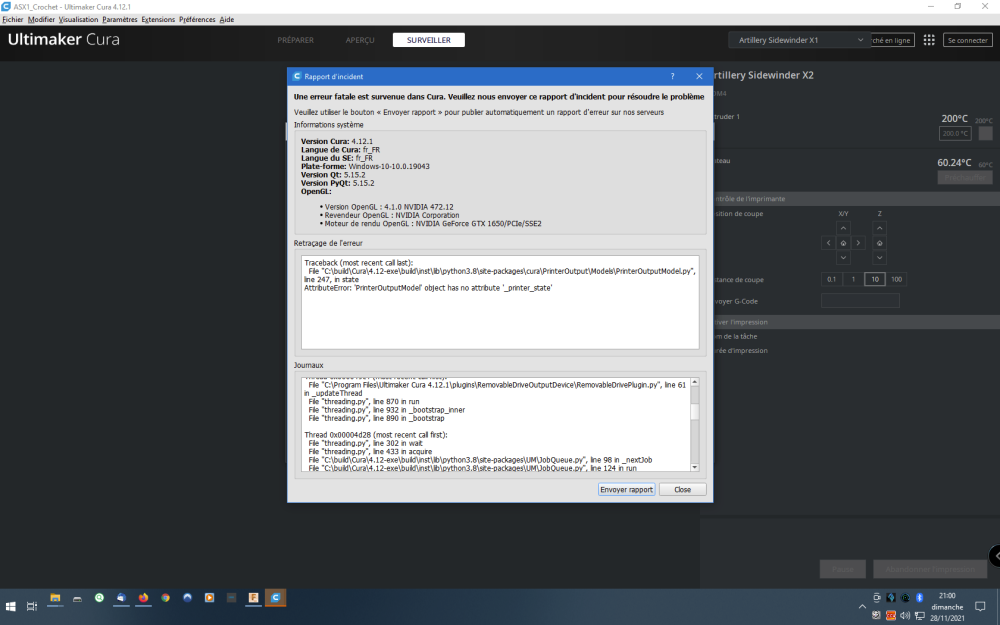Jog X/Y left arrow
Viewport: 1000px width, 625px height.
tap(828, 243)
